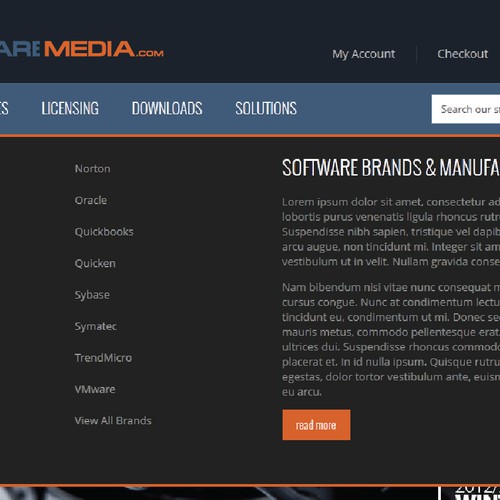500x500 pixels.
Task: Select the Norton brand
Action: (92, 169)
